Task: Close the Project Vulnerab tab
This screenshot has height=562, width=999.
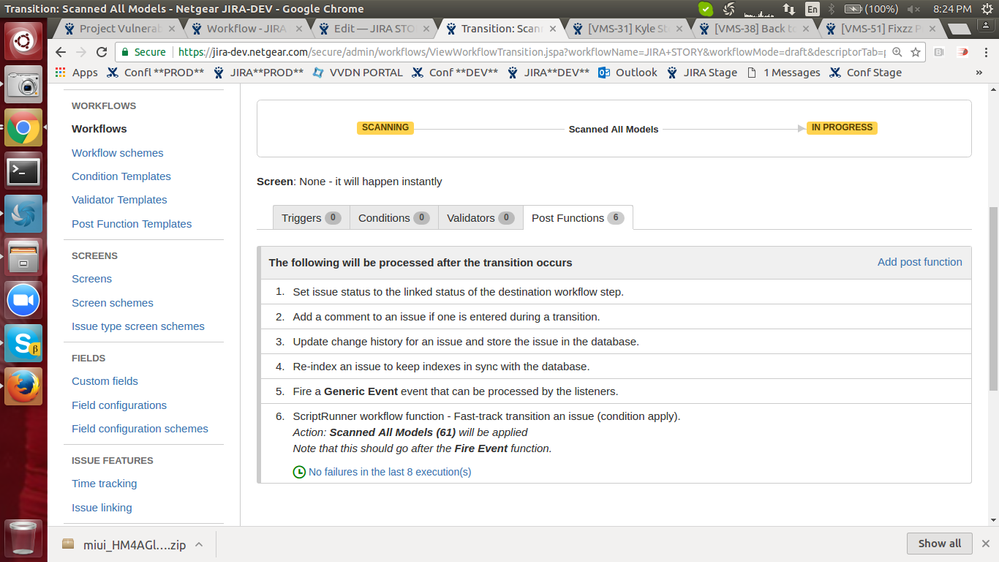Action: click(172, 29)
